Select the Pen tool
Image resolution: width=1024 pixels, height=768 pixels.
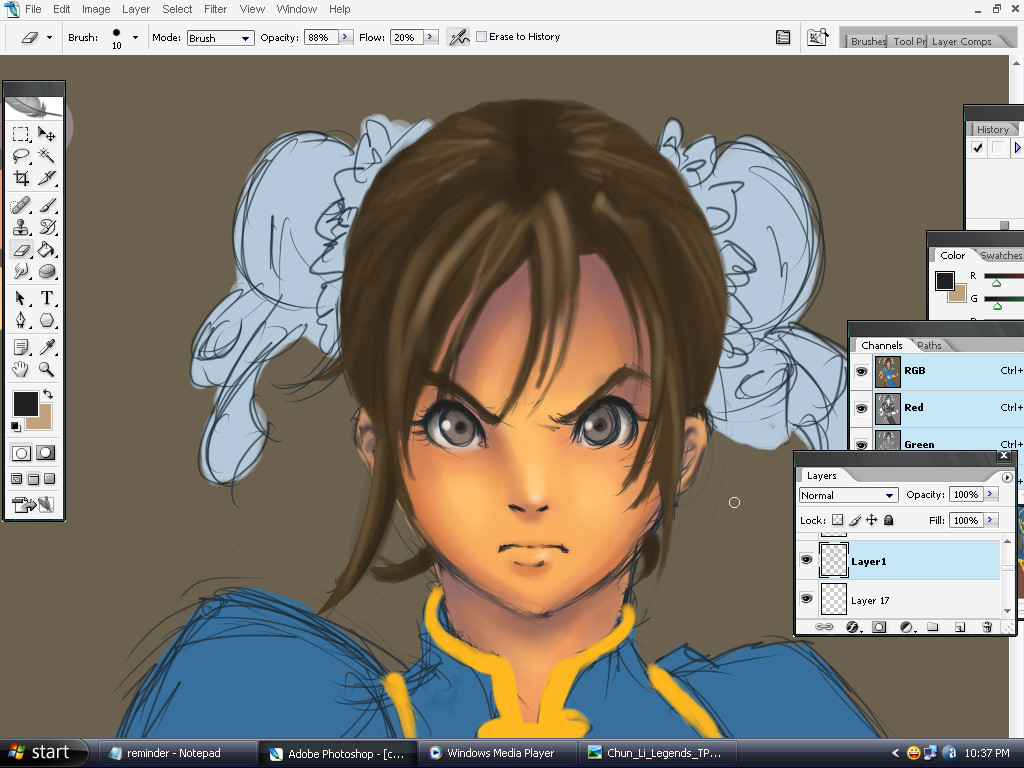tap(21, 320)
